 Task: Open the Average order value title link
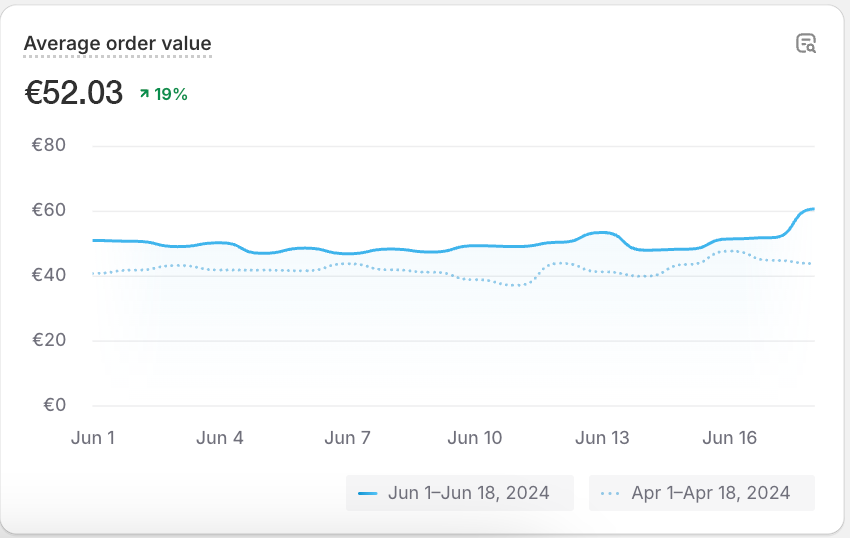click(x=117, y=44)
